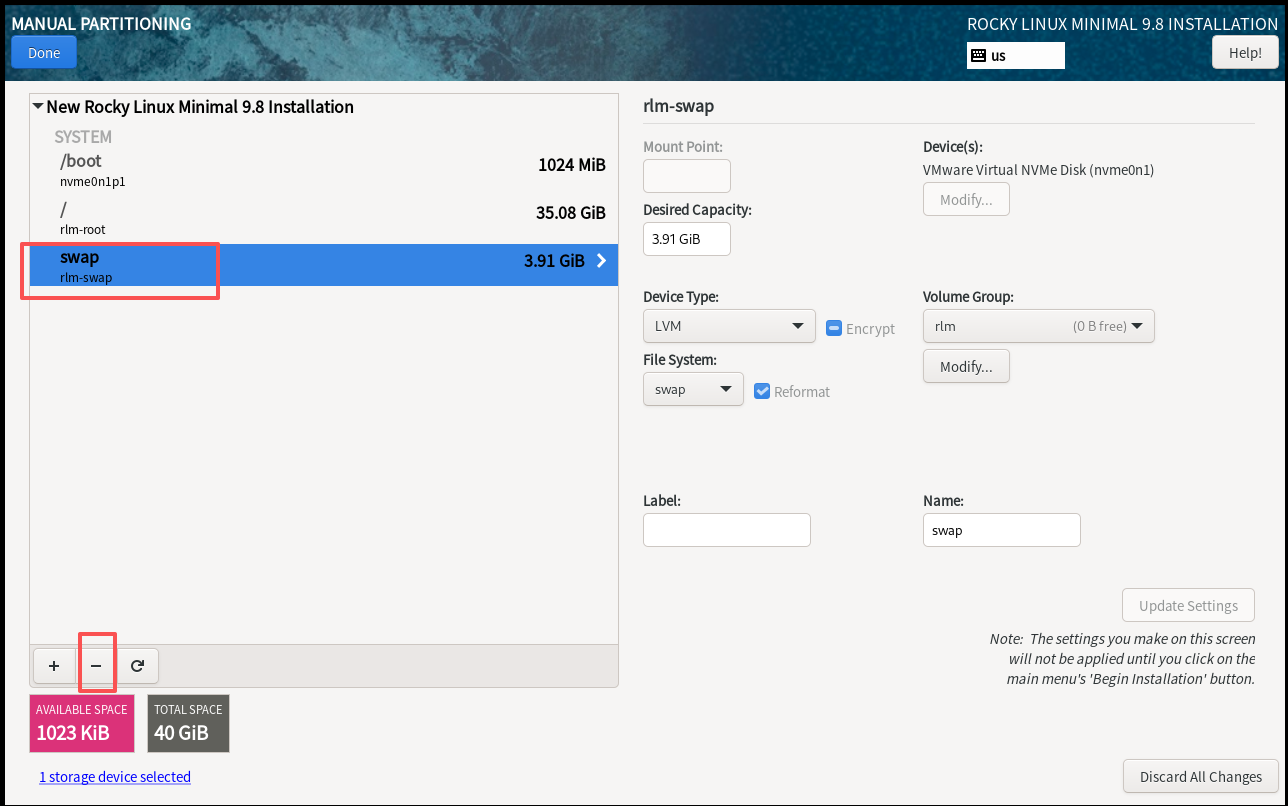Click the 1024 MiB size of /boot
This screenshot has height=806, width=1288.
click(x=572, y=165)
